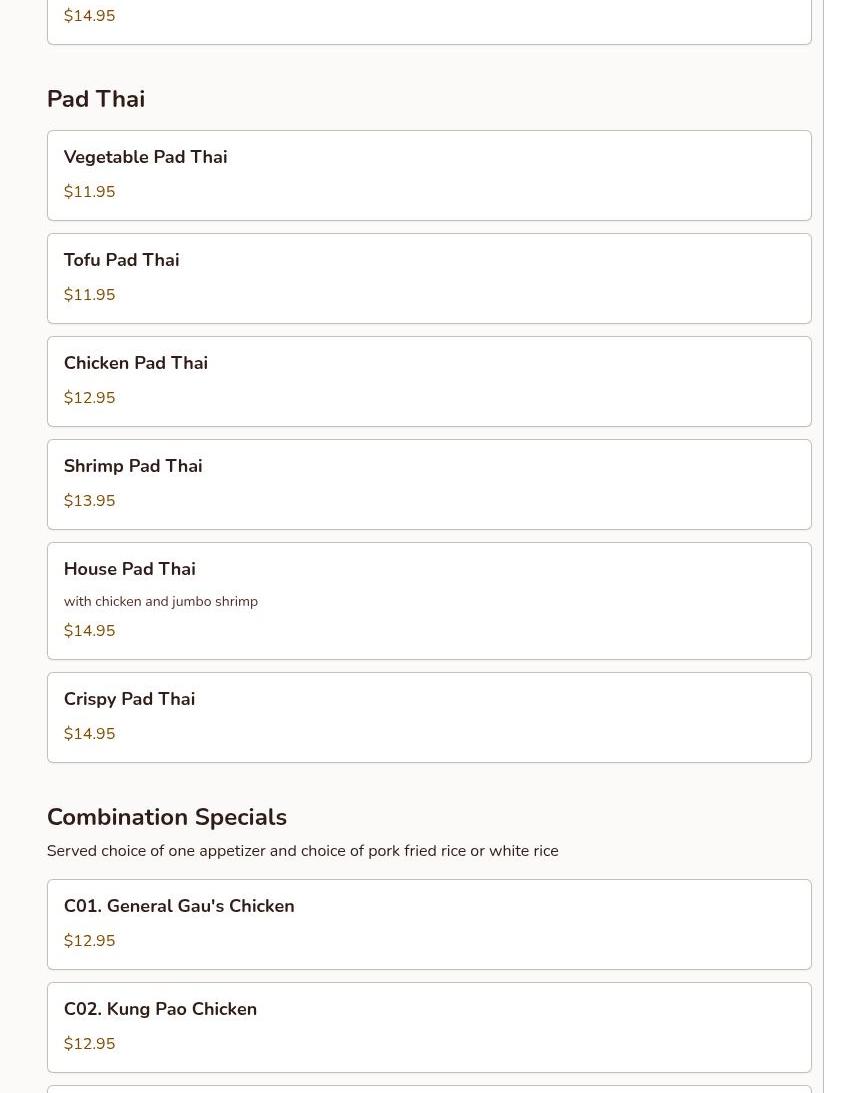Screen dimensions: 844x1093
Task: Click the Chicken Pad Thai $12.95 price
Action: 89,398
